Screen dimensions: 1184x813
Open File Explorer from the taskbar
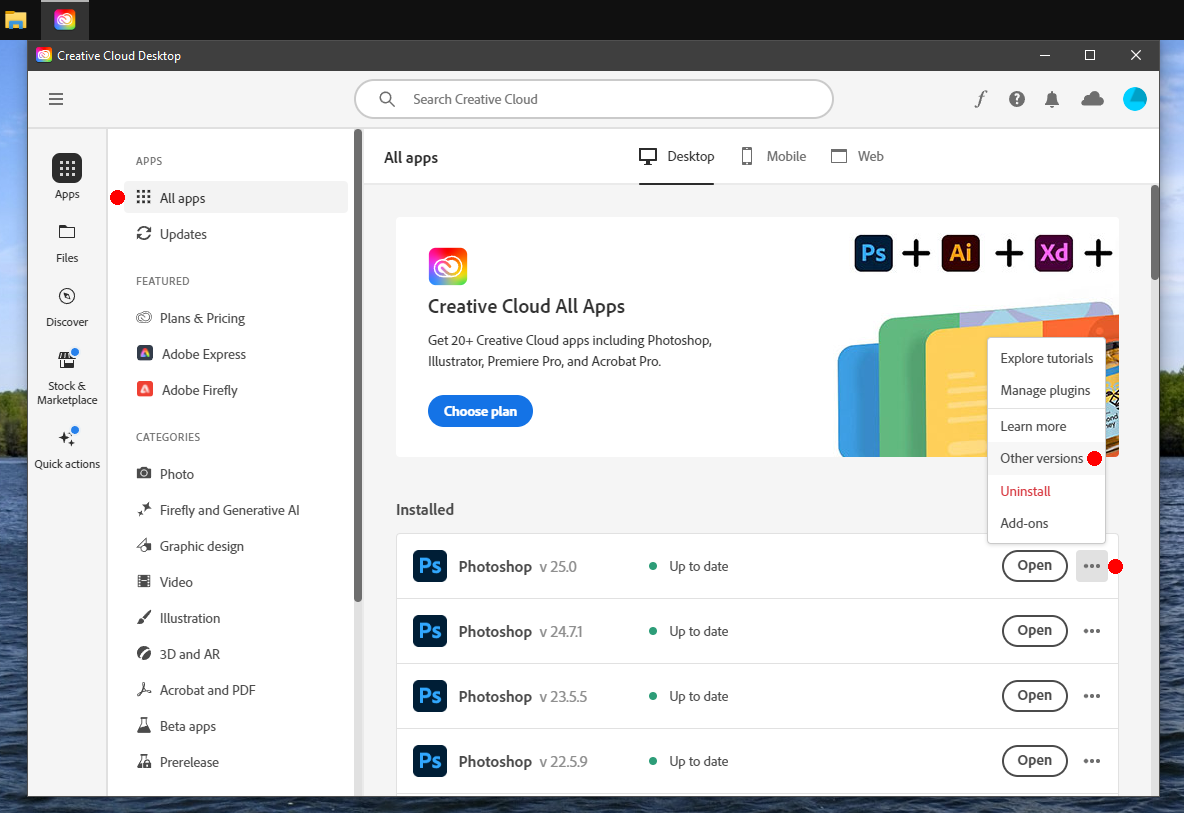pos(16,19)
